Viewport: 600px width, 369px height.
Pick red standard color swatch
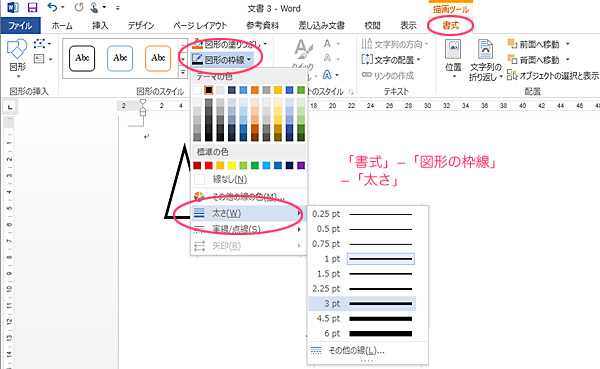[x=209, y=165]
